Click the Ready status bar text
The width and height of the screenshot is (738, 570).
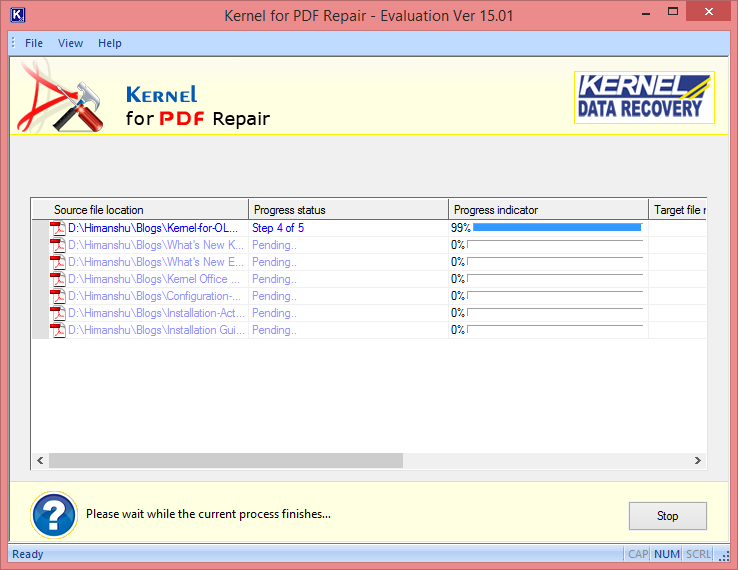point(27,554)
